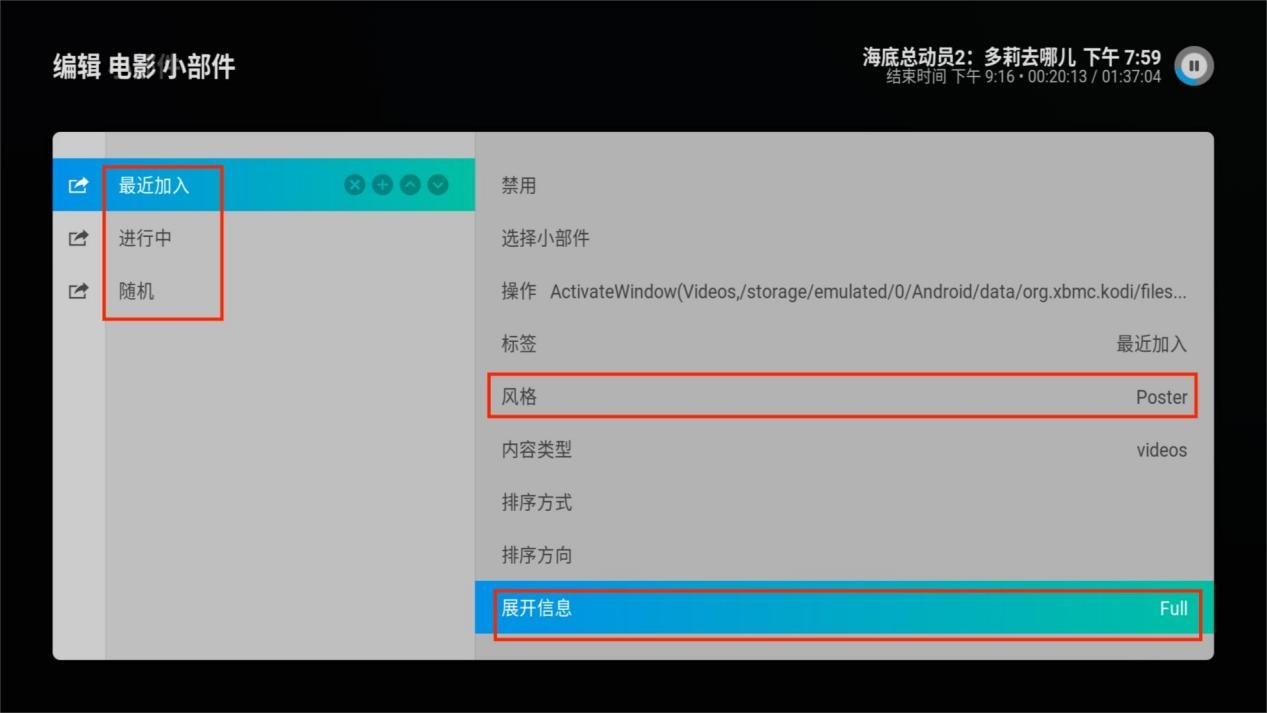Screen dimensions: 1267x713
Task: Move 最近加入 down with the down-arrow icon
Action: pos(438,185)
